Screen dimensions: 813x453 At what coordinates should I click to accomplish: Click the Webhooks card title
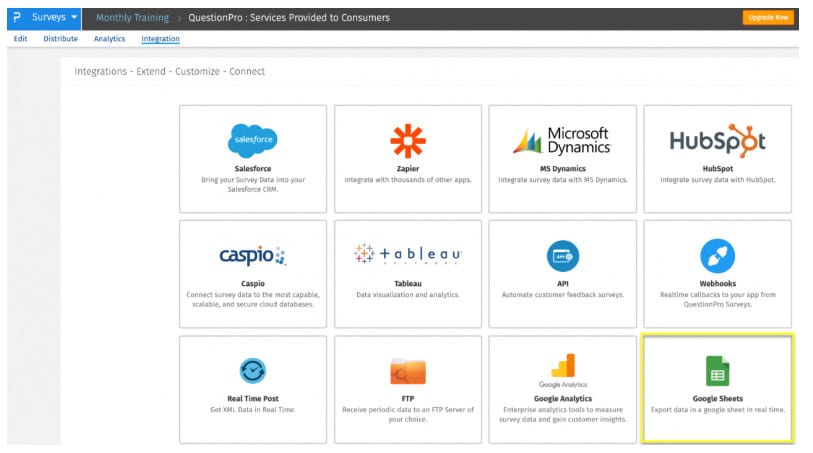[718, 284]
